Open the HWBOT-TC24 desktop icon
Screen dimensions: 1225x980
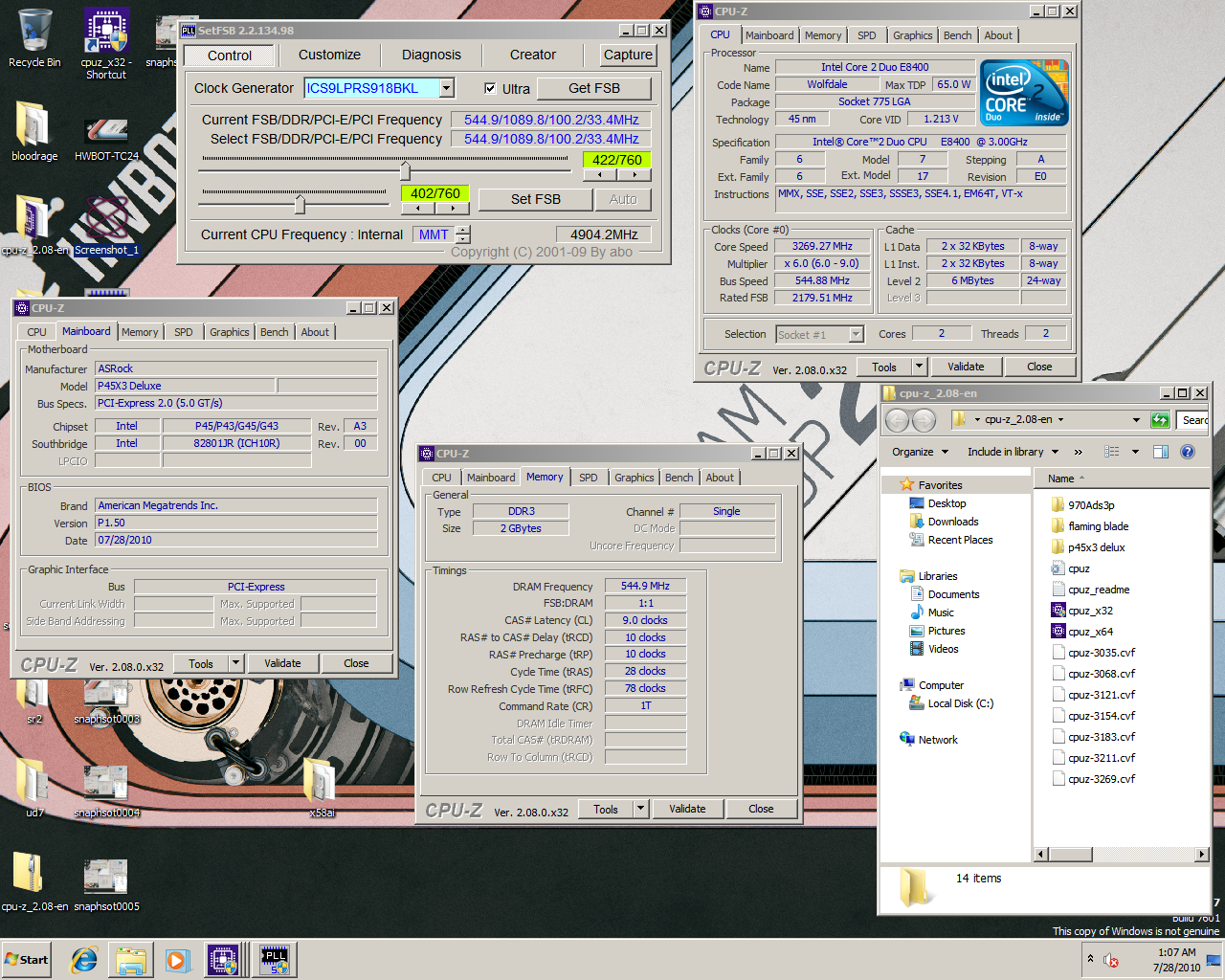(106, 139)
